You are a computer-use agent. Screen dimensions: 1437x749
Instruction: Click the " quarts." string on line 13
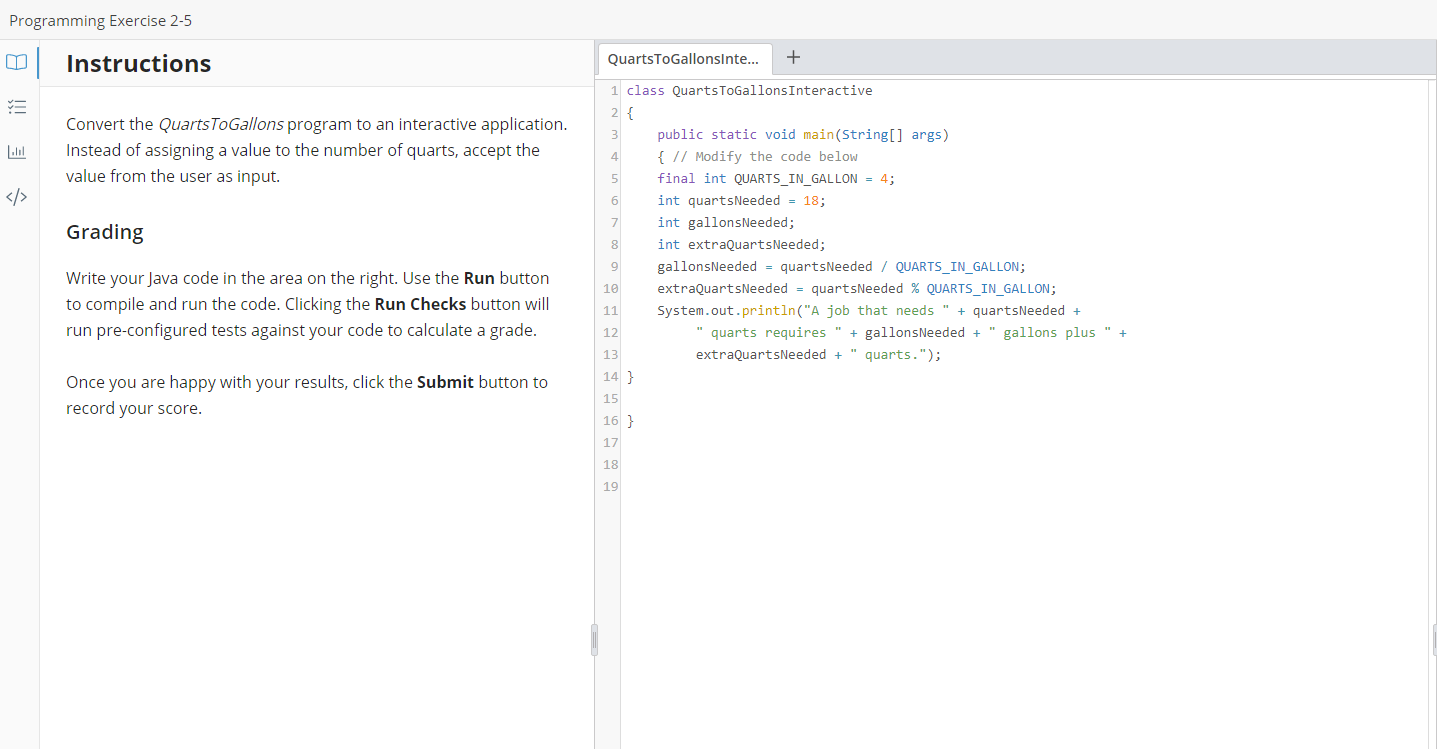click(888, 355)
